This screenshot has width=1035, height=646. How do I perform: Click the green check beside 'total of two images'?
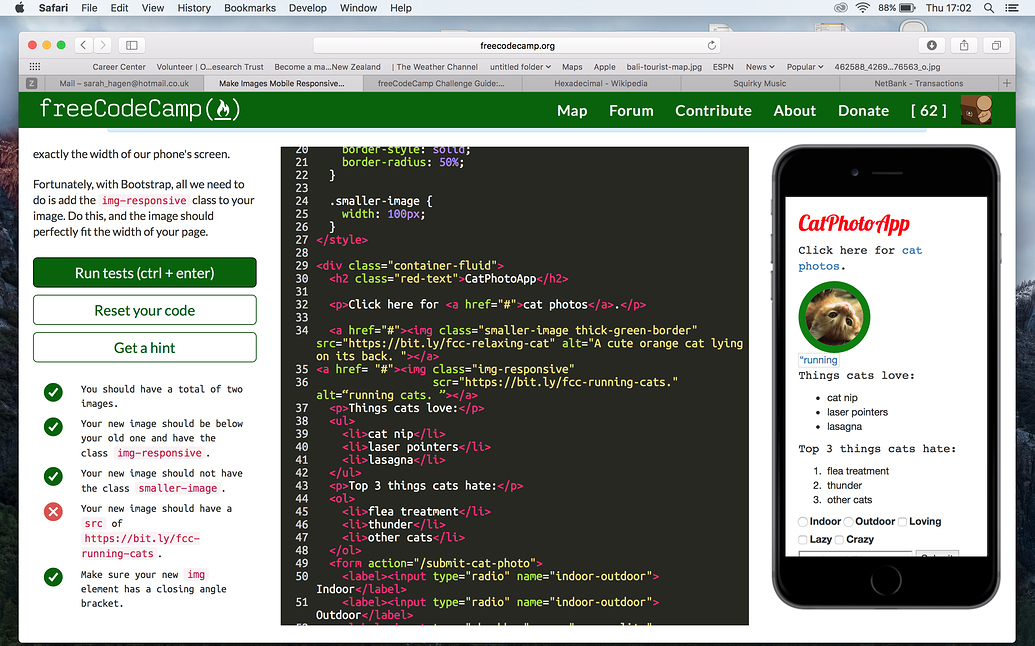[x=53, y=393]
